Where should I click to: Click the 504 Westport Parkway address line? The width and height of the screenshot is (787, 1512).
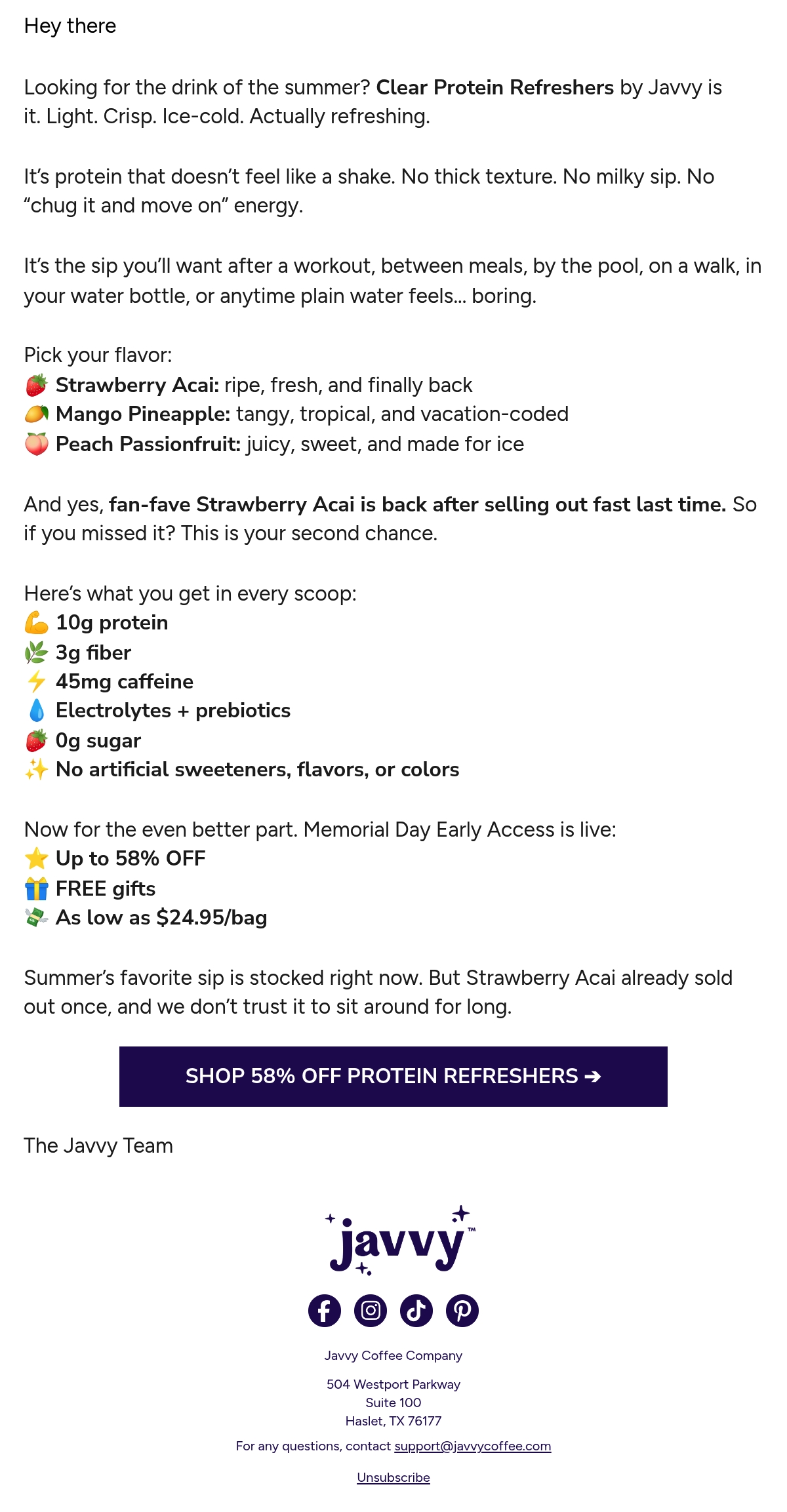393,1384
